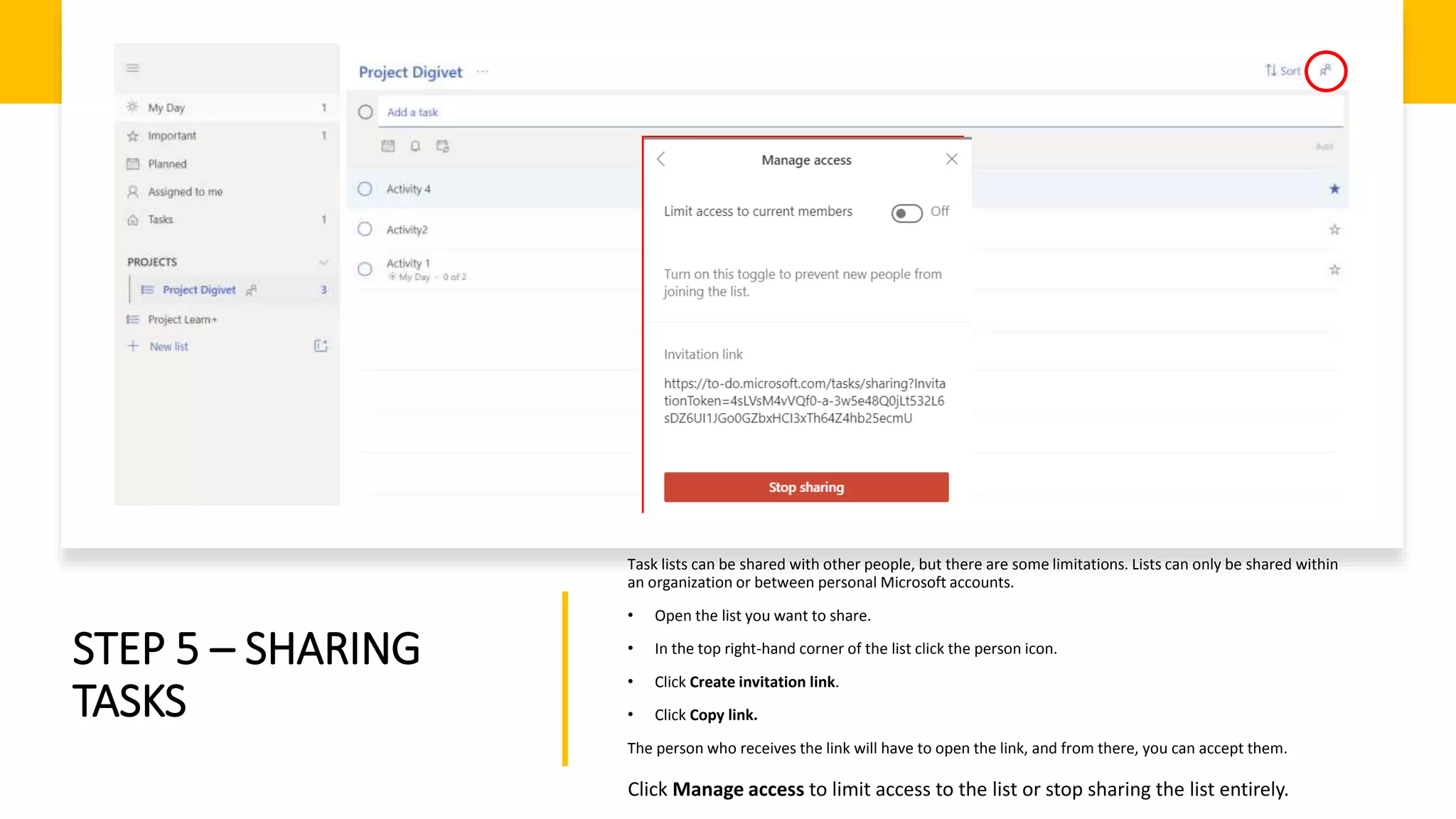Screen dimensions: 1456x819
Task: Open the Planned list
Action: click(226, 164)
